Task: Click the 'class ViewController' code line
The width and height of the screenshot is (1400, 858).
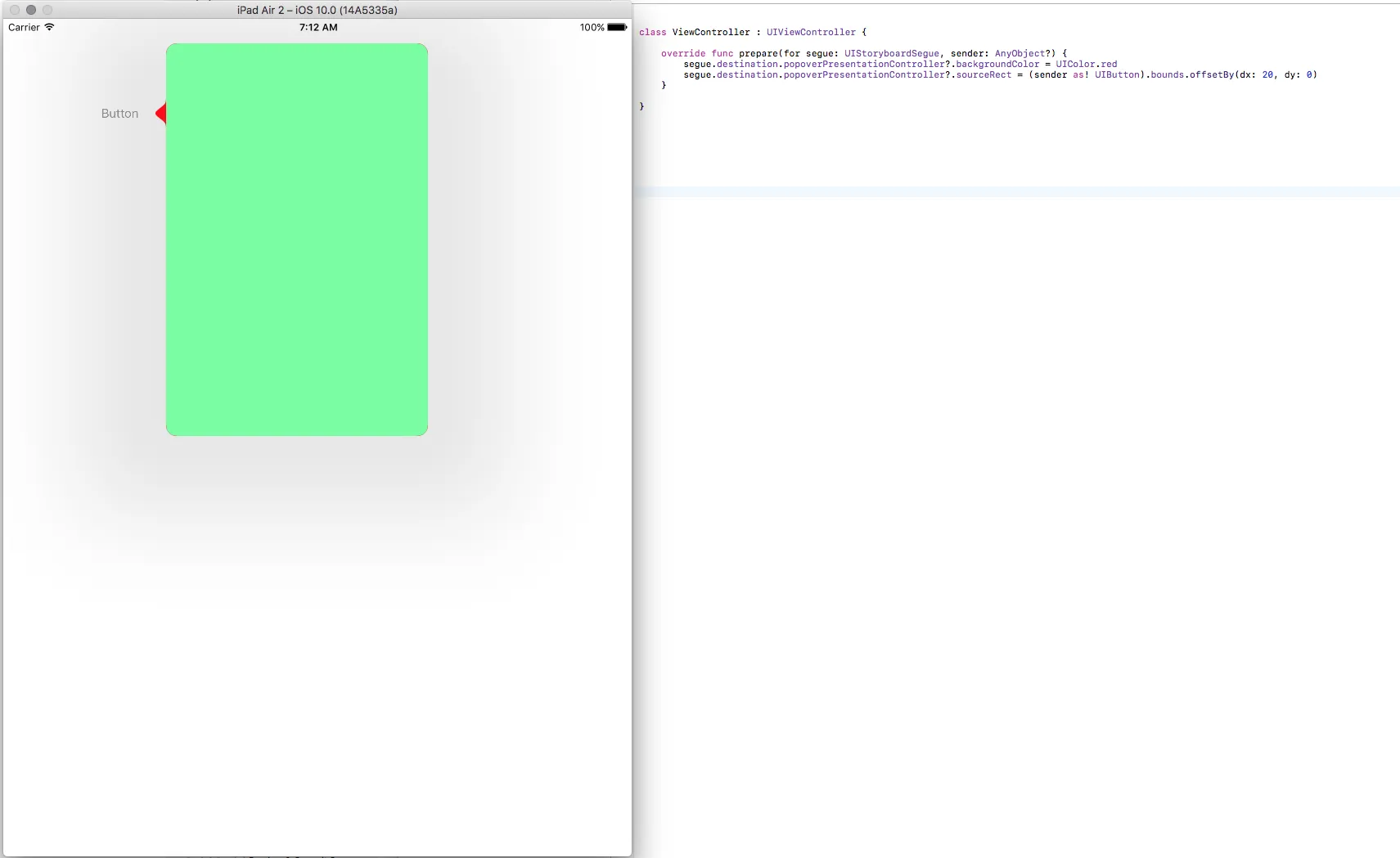Action: click(x=753, y=32)
